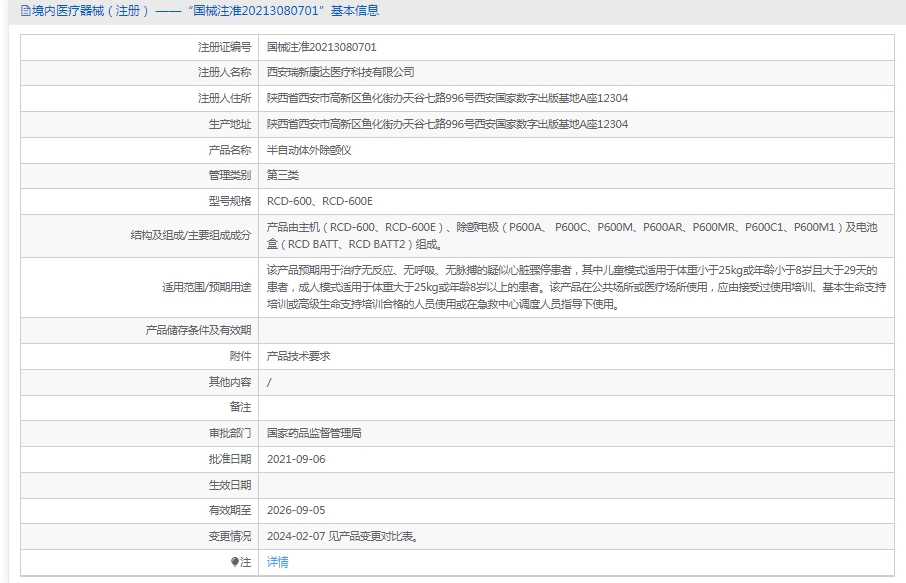Click the 其他内容 label

[x=230, y=383]
